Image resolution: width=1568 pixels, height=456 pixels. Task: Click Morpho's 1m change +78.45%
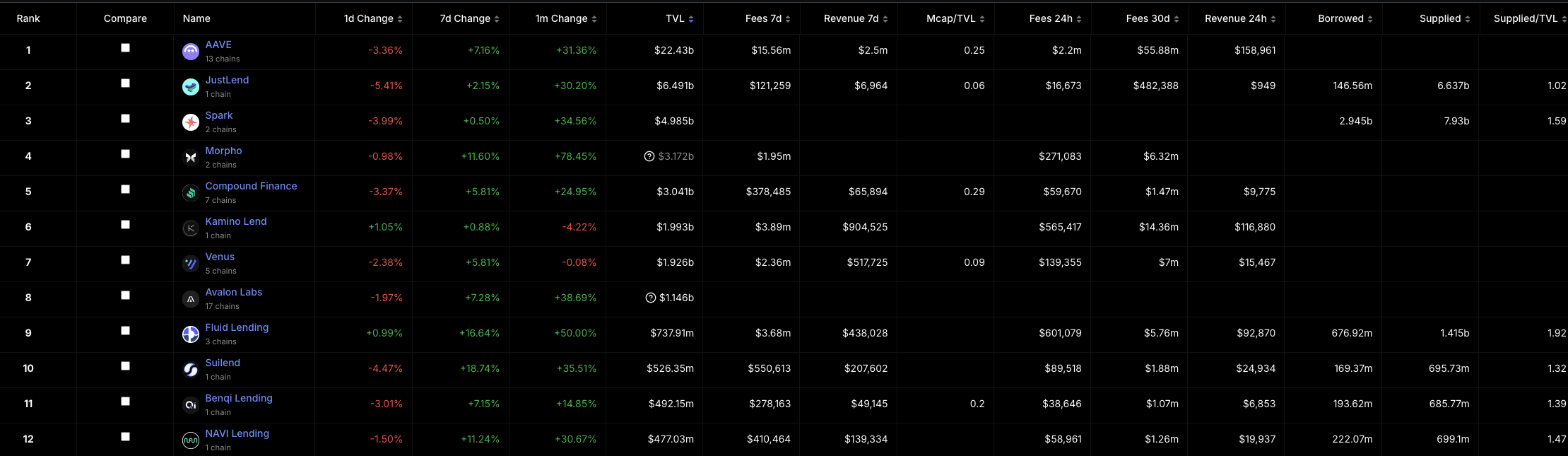pos(575,156)
